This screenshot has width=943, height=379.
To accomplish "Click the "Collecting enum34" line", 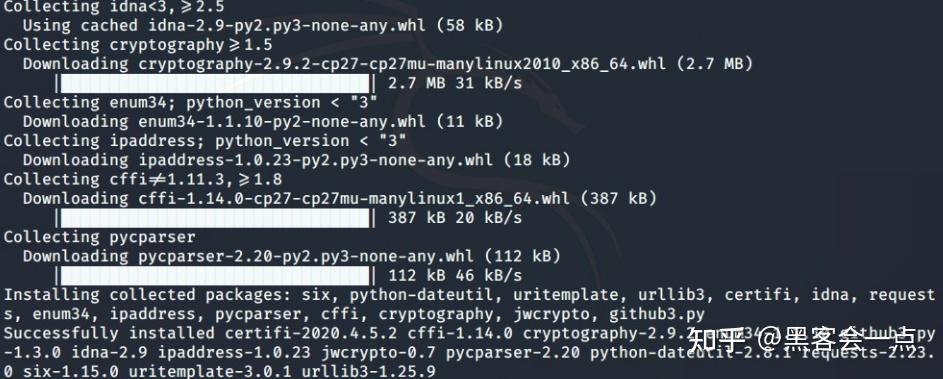I will (191, 102).
